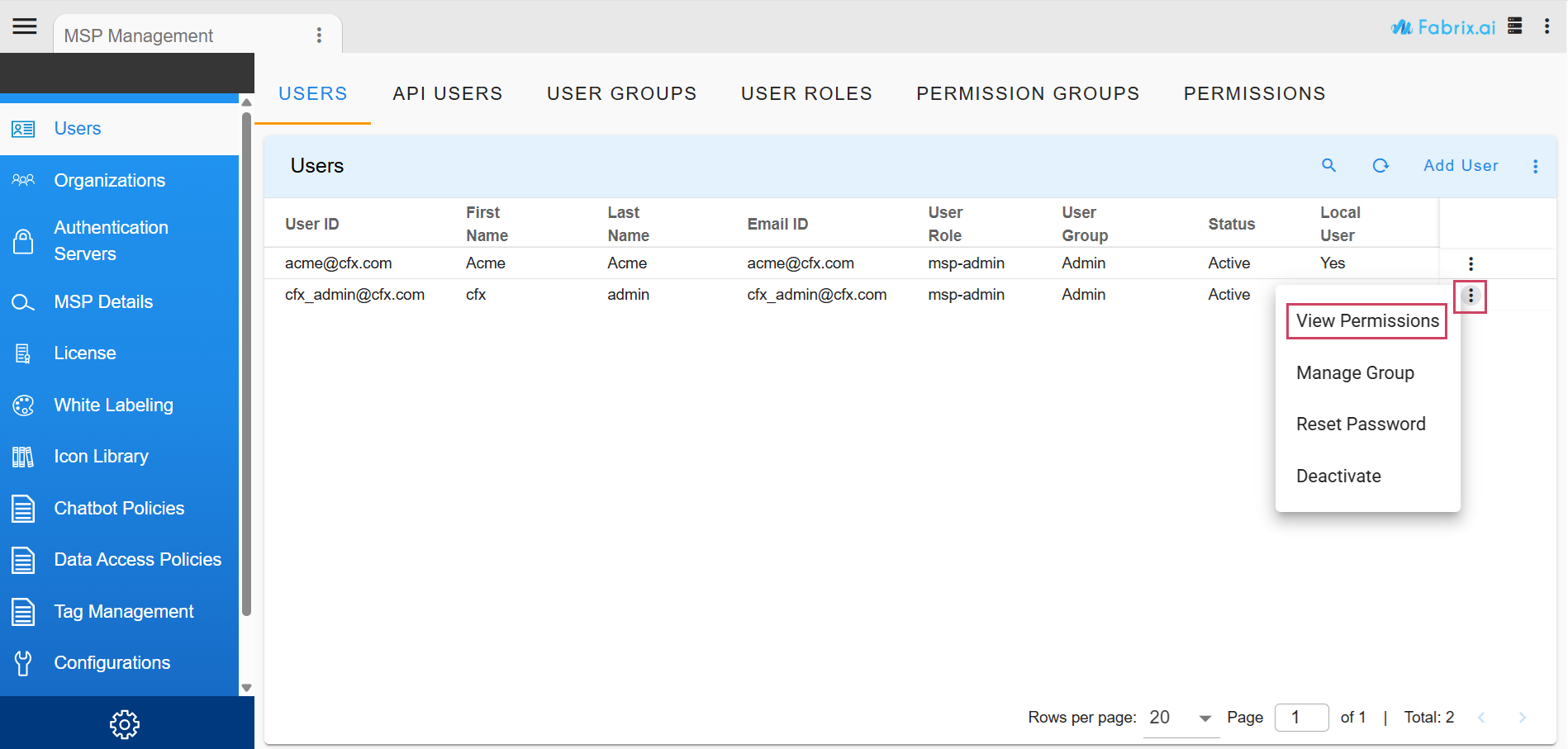The height and width of the screenshot is (749, 1568).
Task: Select Deactivate from the context menu
Action: click(x=1338, y=476)
